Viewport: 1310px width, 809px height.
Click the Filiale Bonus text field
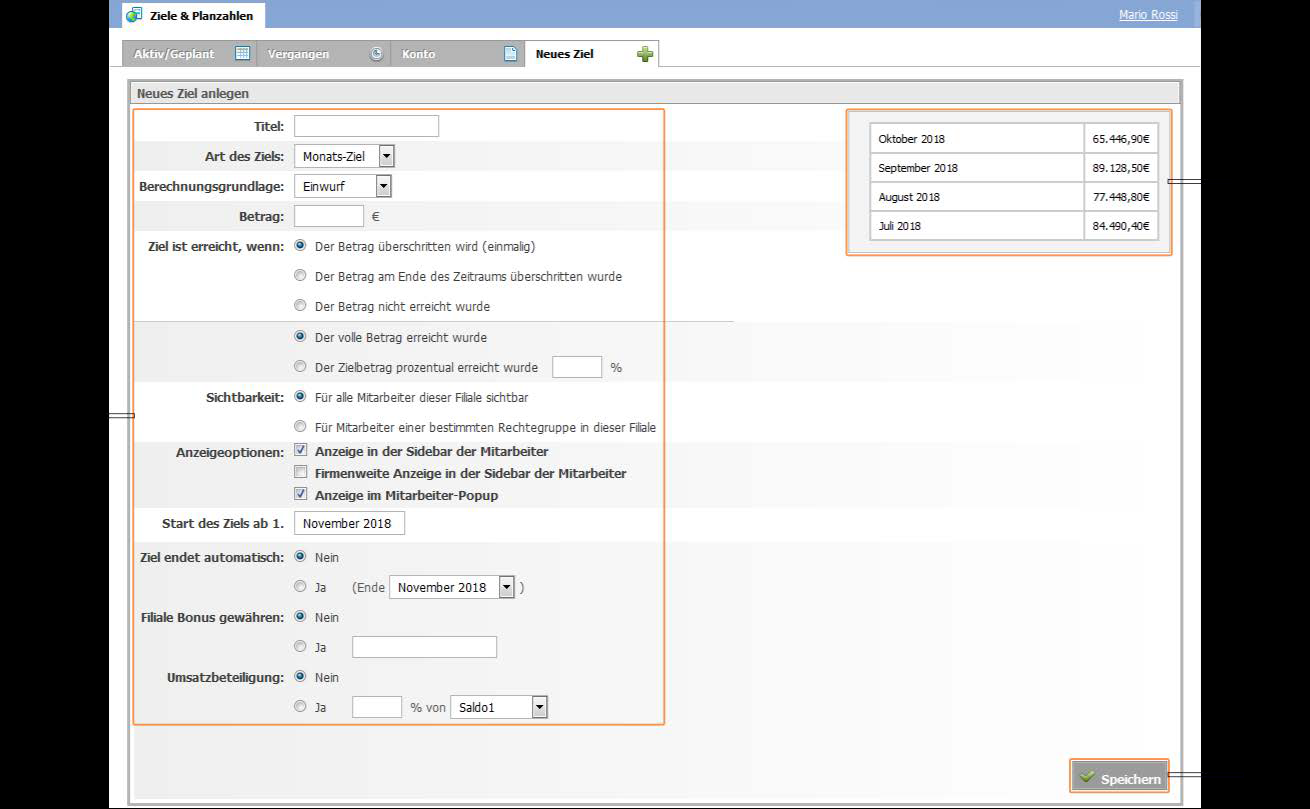coord(424,647)
